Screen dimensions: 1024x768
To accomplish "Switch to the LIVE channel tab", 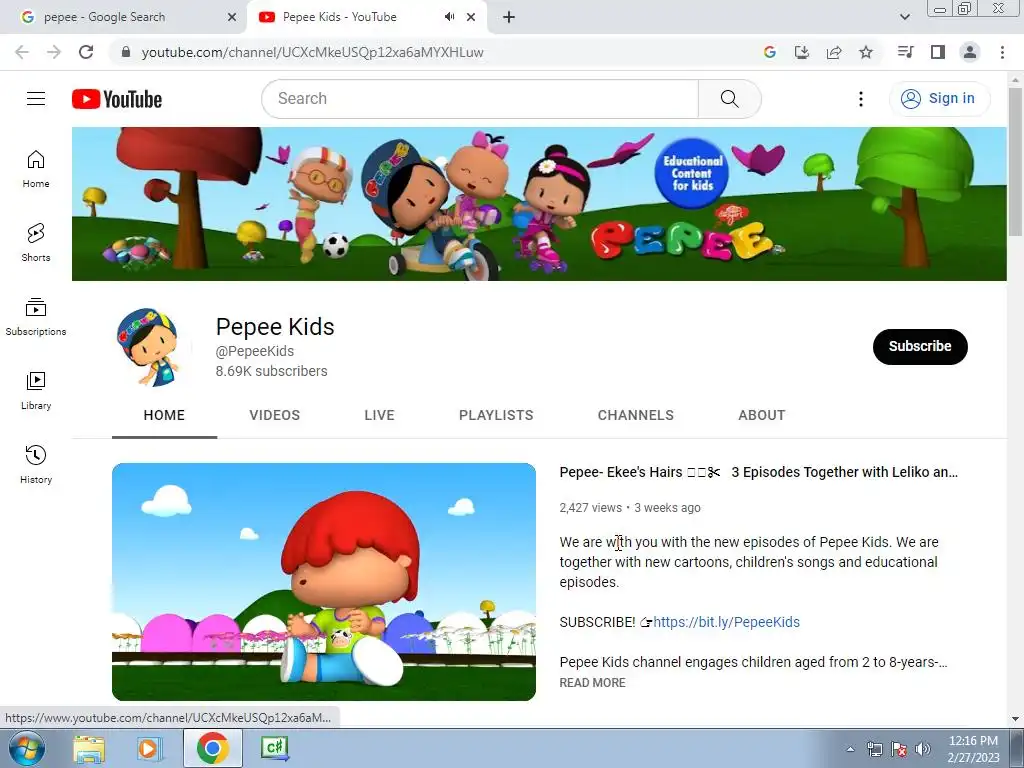I will click(x=379, y=415).
